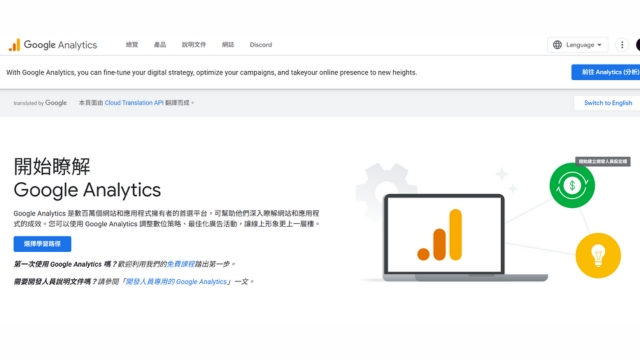Click the globe icon in Language selector
Screen dimensions: 640x360
[x=557, y=45]
